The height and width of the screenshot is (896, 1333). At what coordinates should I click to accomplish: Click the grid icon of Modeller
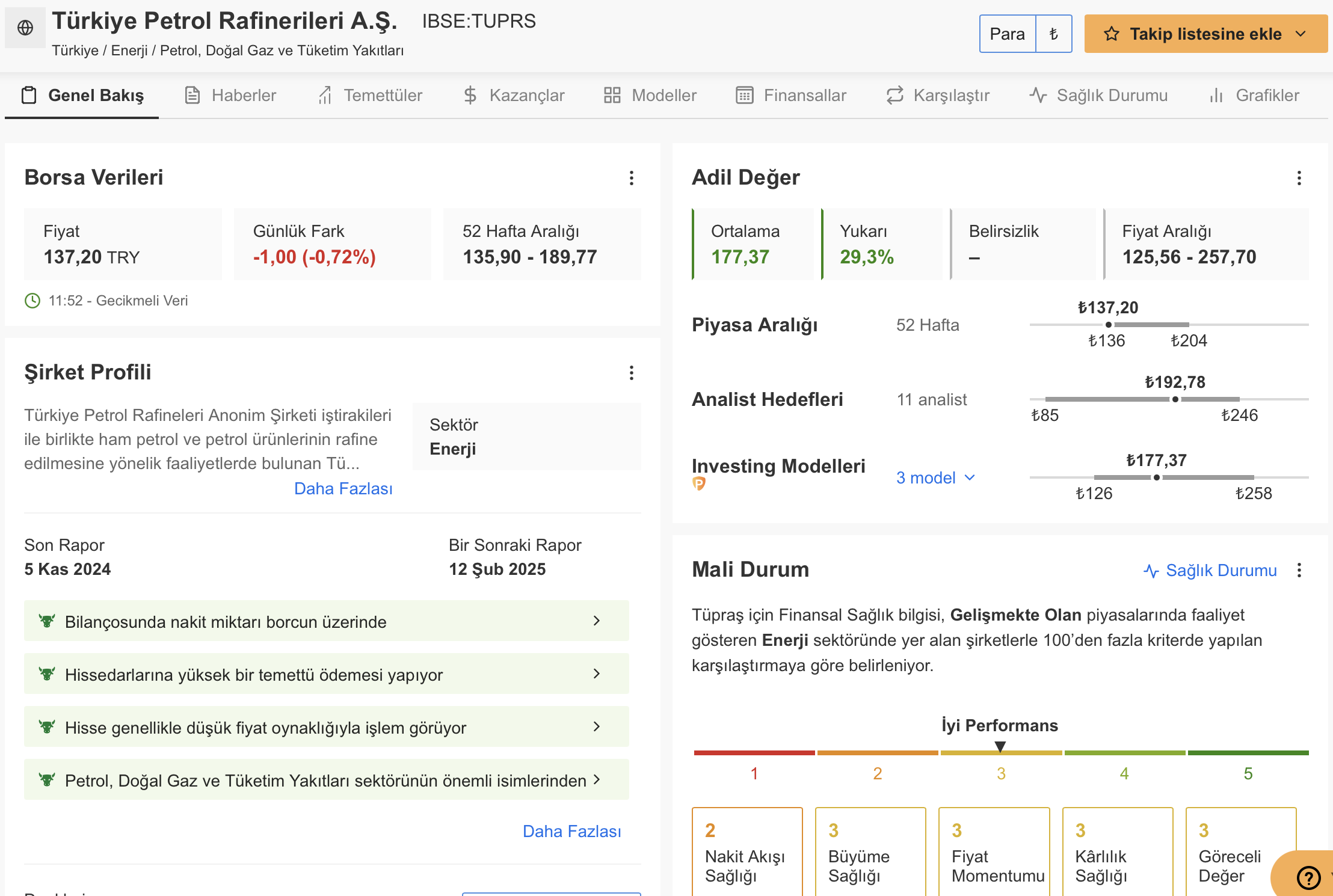pos(612,95)
